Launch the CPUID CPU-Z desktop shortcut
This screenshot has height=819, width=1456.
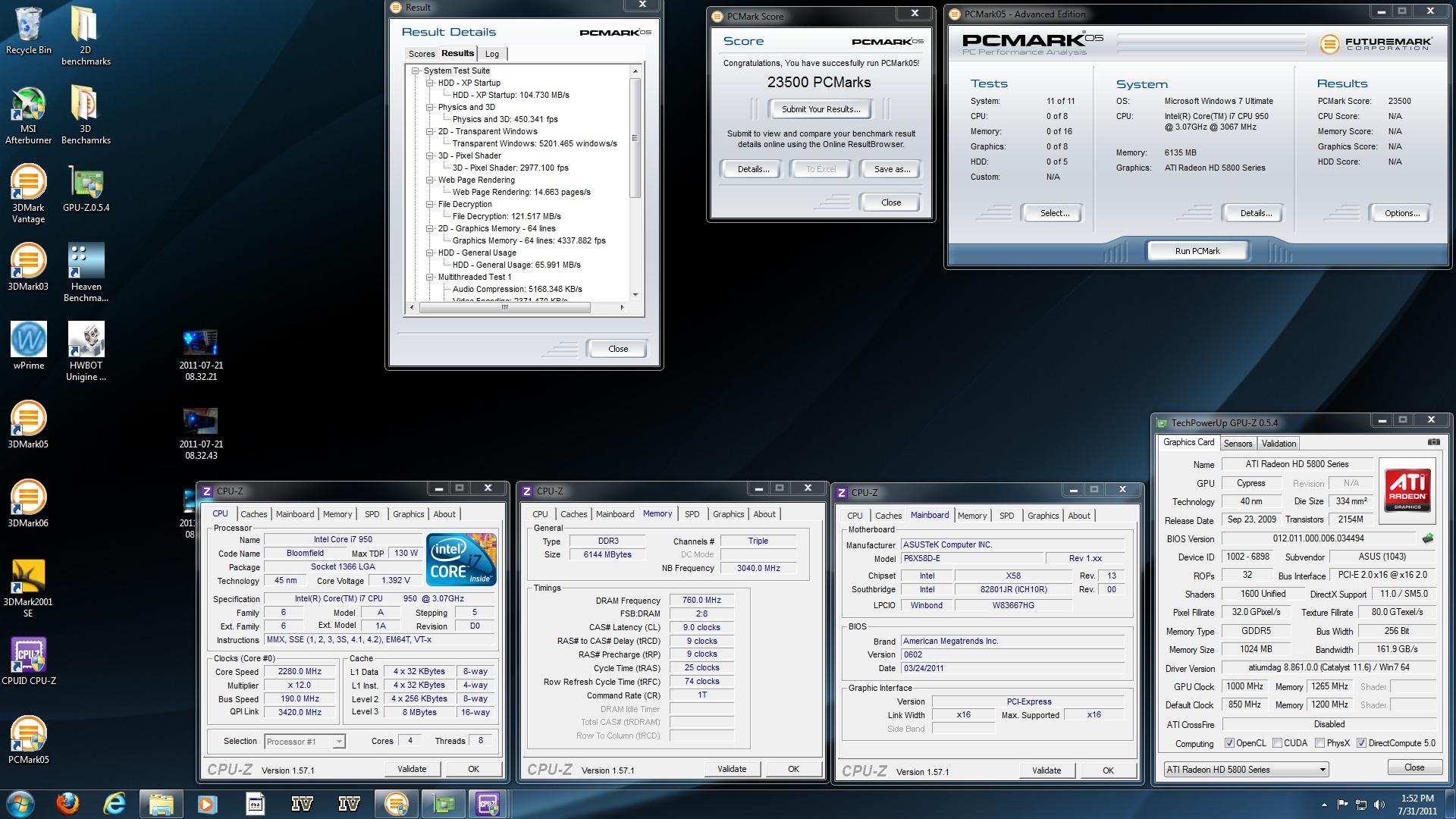click(x=28, y=661)
